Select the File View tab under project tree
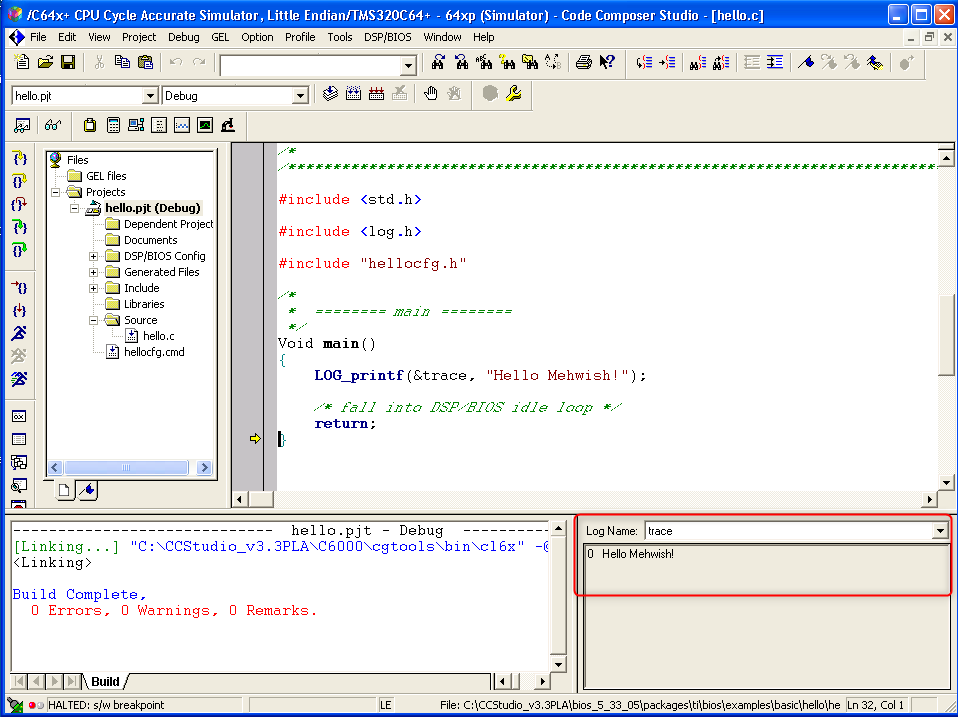The image size is (958, 717). tap(64, 490)
